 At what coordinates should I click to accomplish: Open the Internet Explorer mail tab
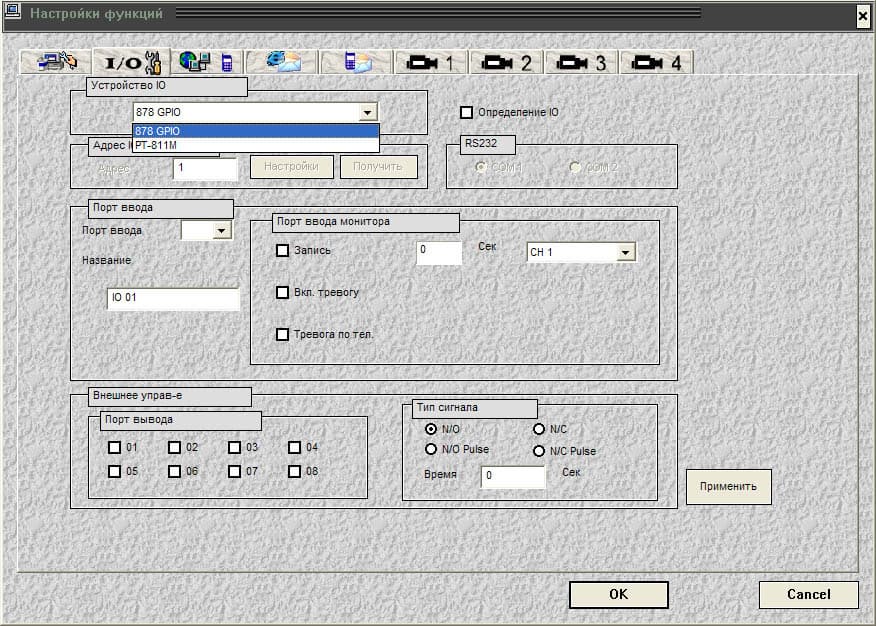(x=281, y=62)
